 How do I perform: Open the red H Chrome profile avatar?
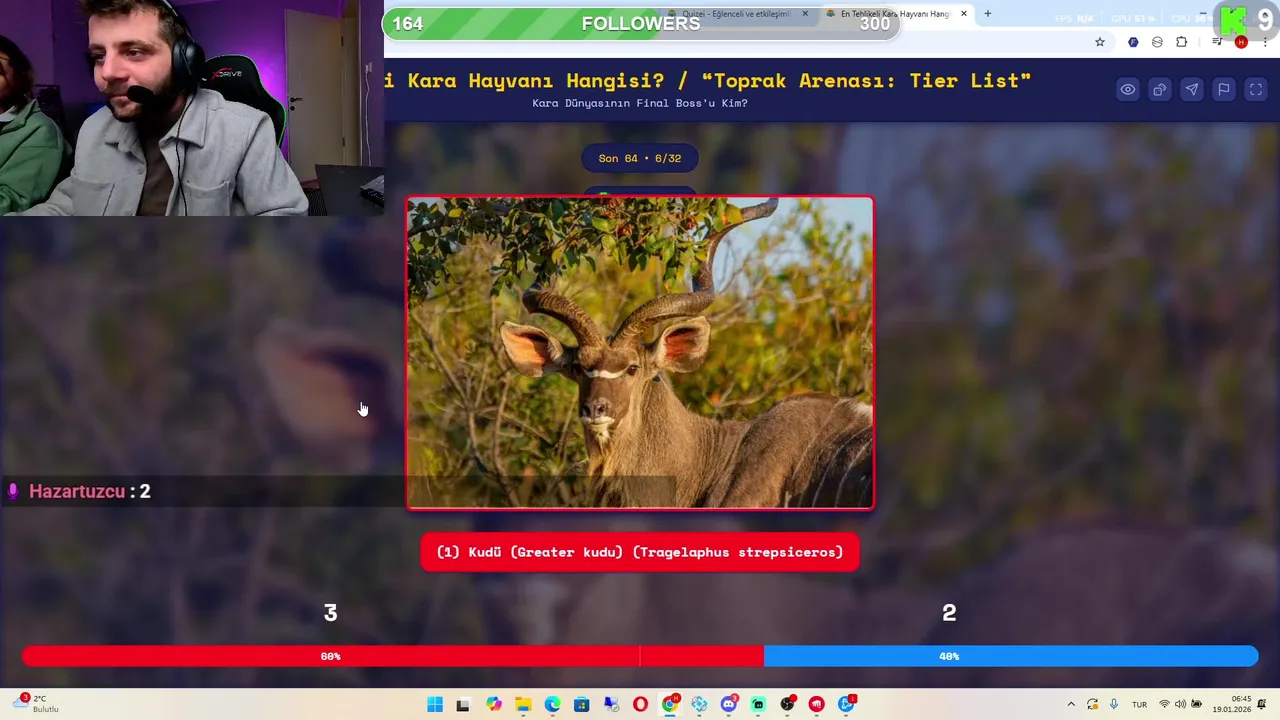coord(1241,42)
